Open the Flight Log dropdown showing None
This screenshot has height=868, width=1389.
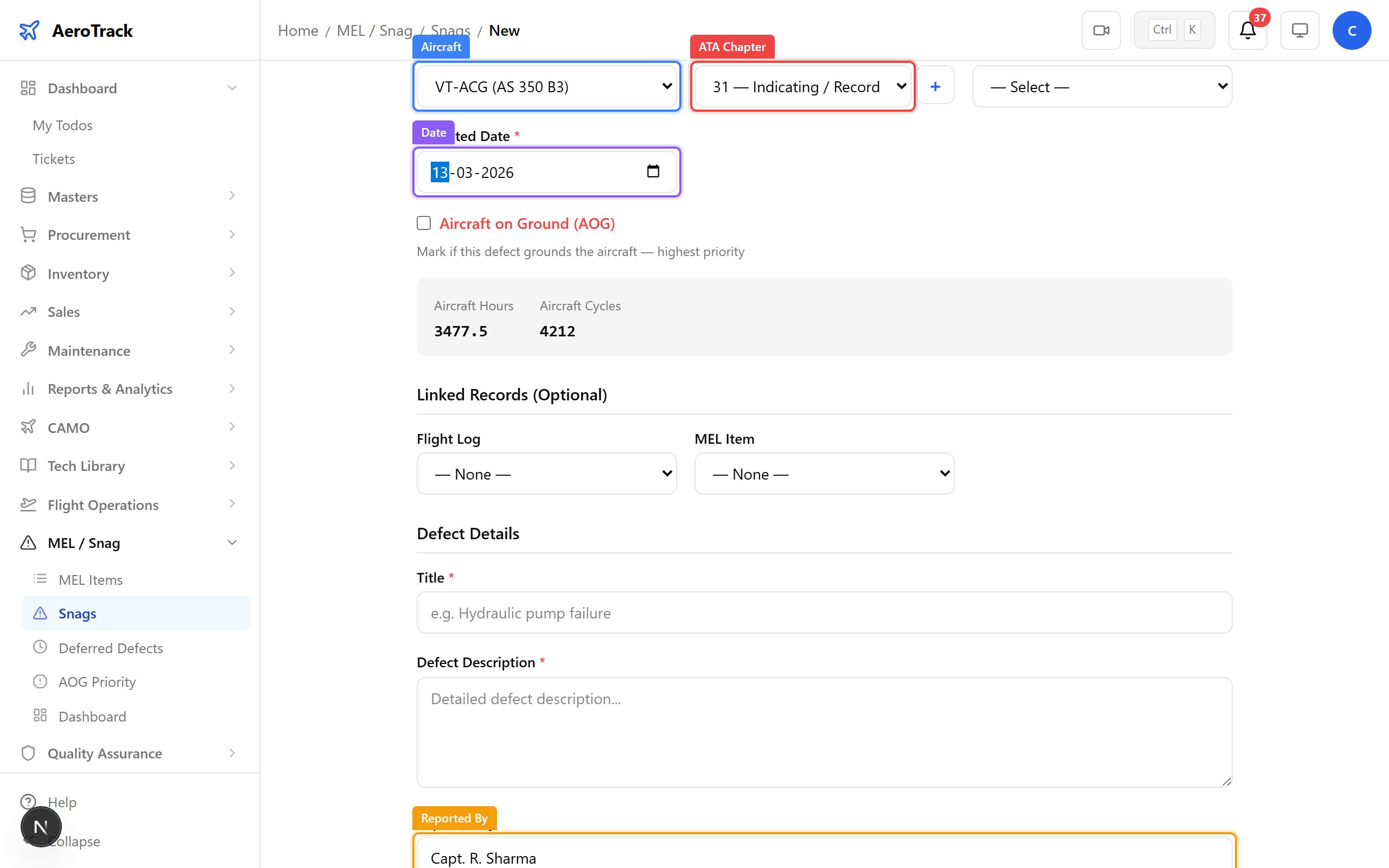coord(546,474)
